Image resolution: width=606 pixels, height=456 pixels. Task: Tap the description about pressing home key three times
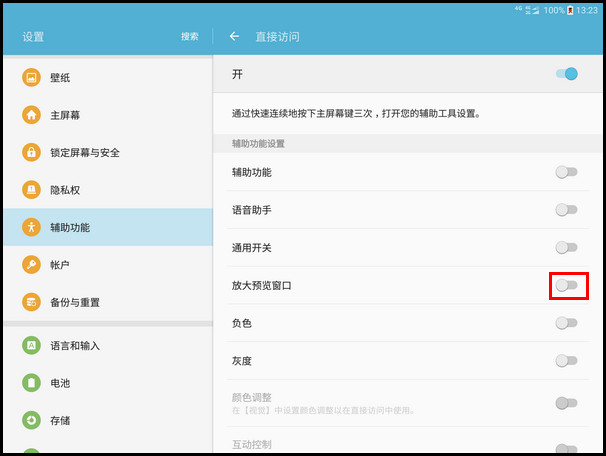[356, 114]
